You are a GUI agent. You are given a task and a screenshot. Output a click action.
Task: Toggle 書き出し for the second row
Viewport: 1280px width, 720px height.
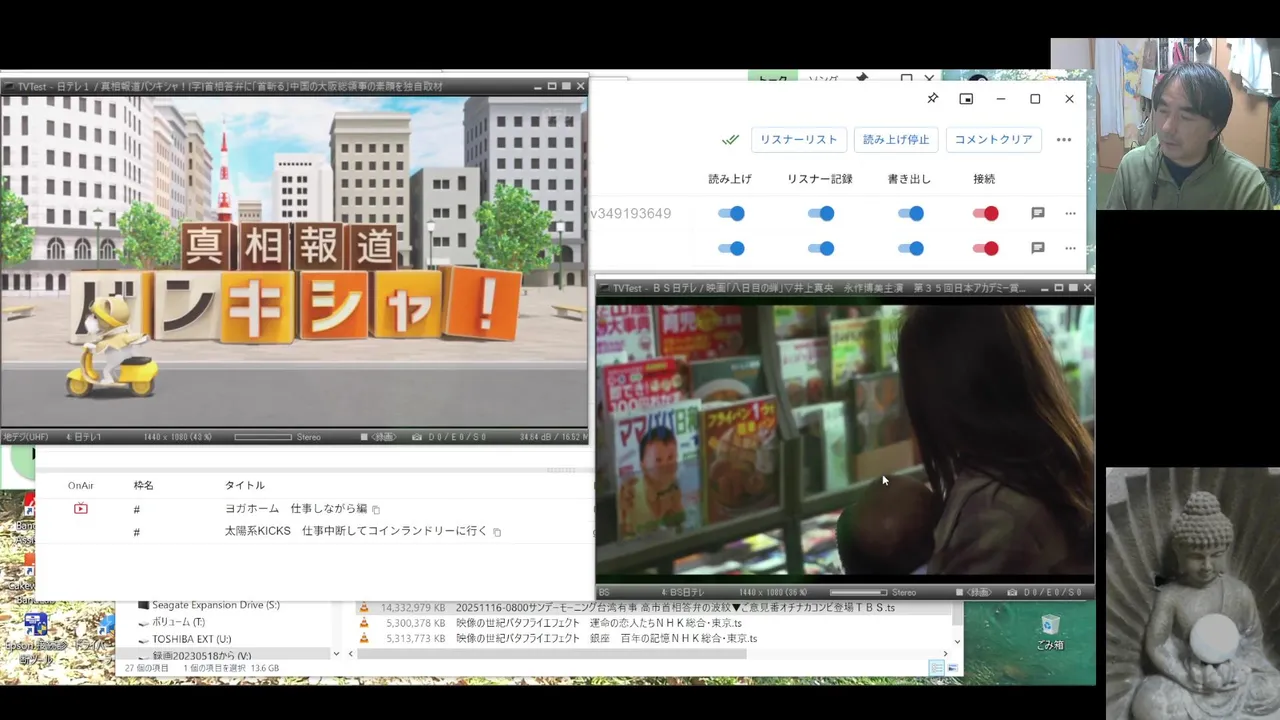[911, 248]
